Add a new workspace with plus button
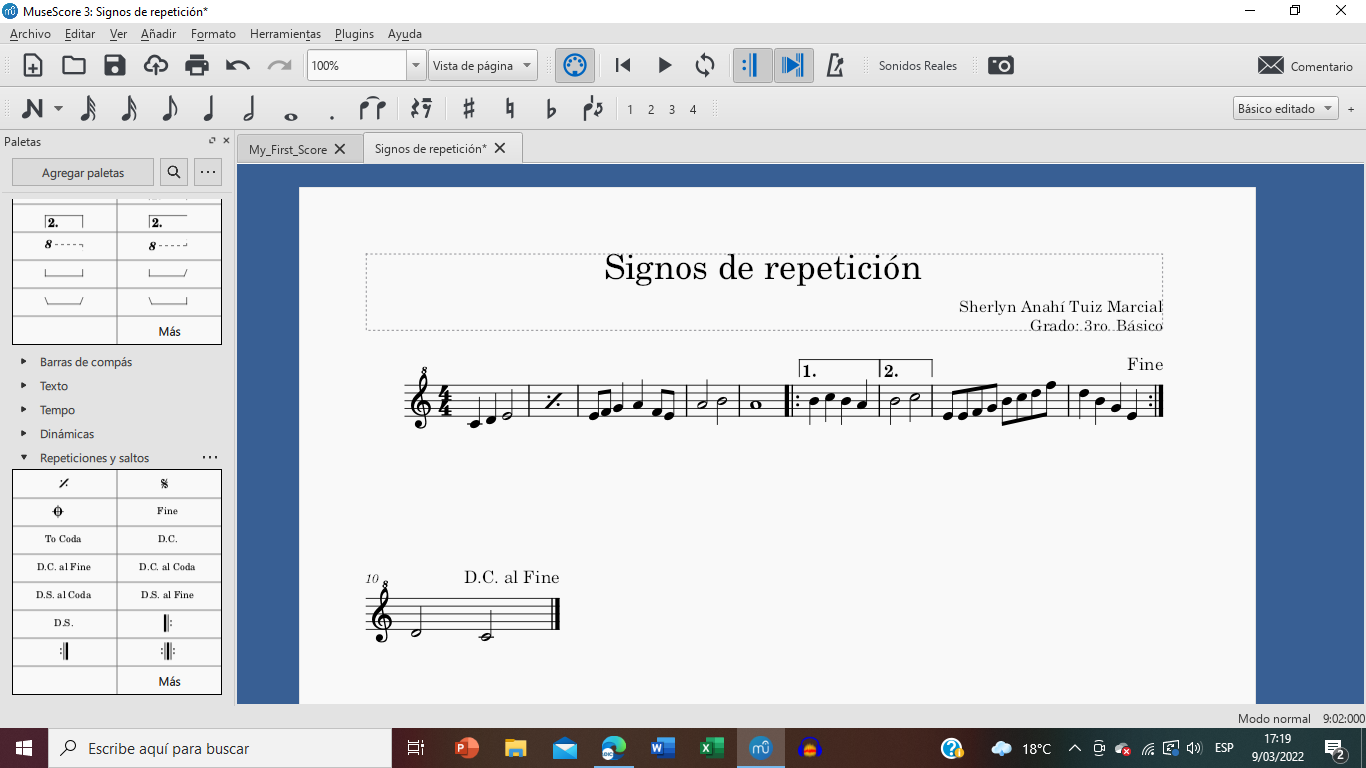1366x768 pixels. pyautogui.click(x=1351, y=109)
